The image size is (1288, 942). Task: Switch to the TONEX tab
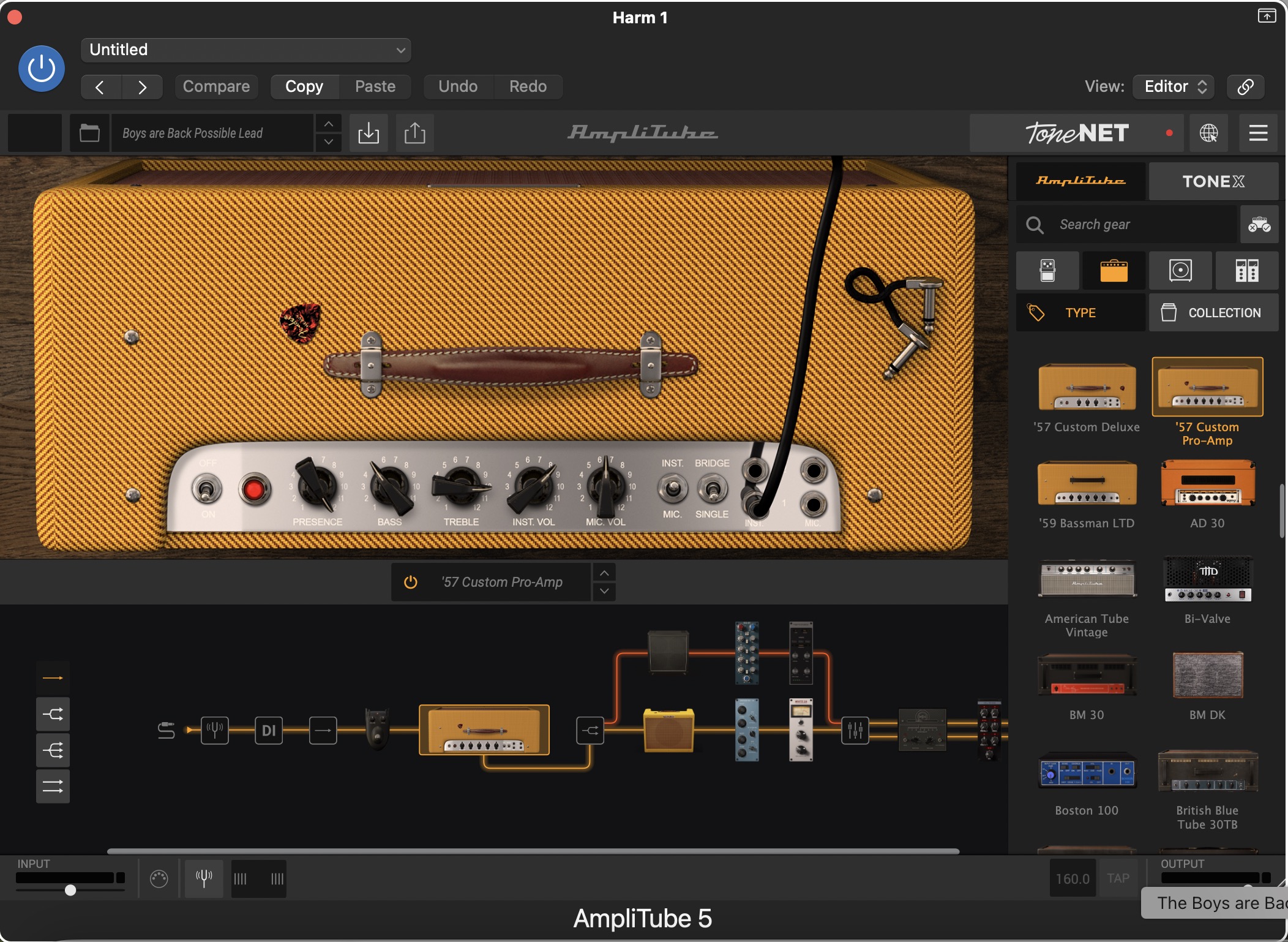[x=1213, y=181]
